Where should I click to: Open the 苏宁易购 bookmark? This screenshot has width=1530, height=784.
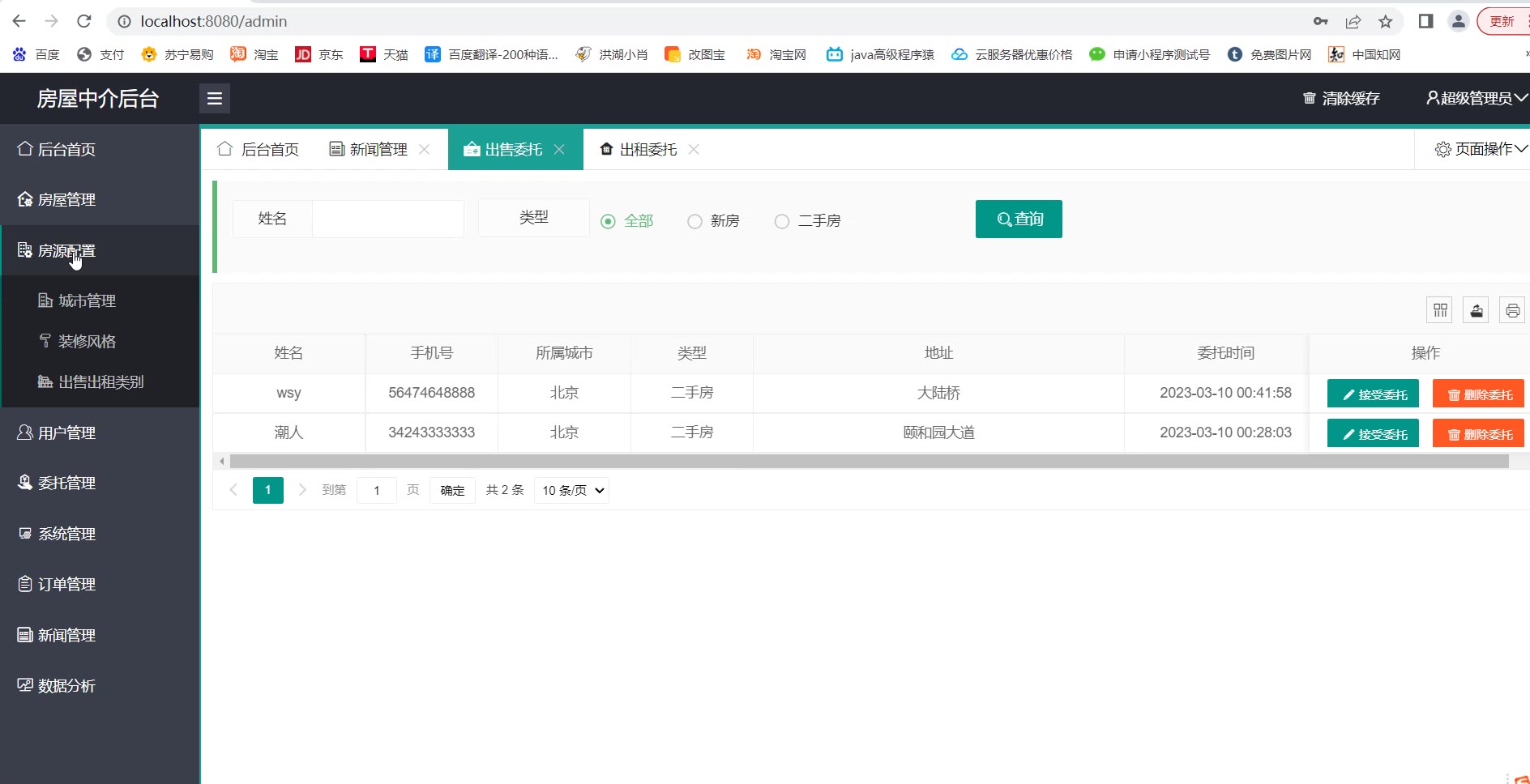tap(177, 54)
